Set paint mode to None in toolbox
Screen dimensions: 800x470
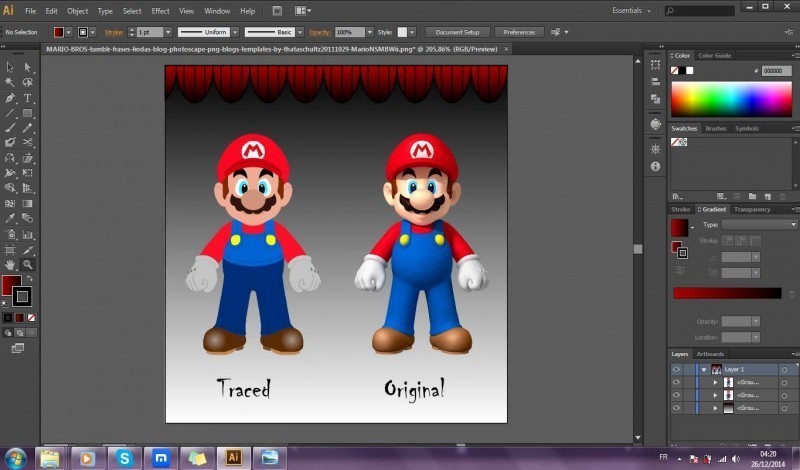(32, 317)
